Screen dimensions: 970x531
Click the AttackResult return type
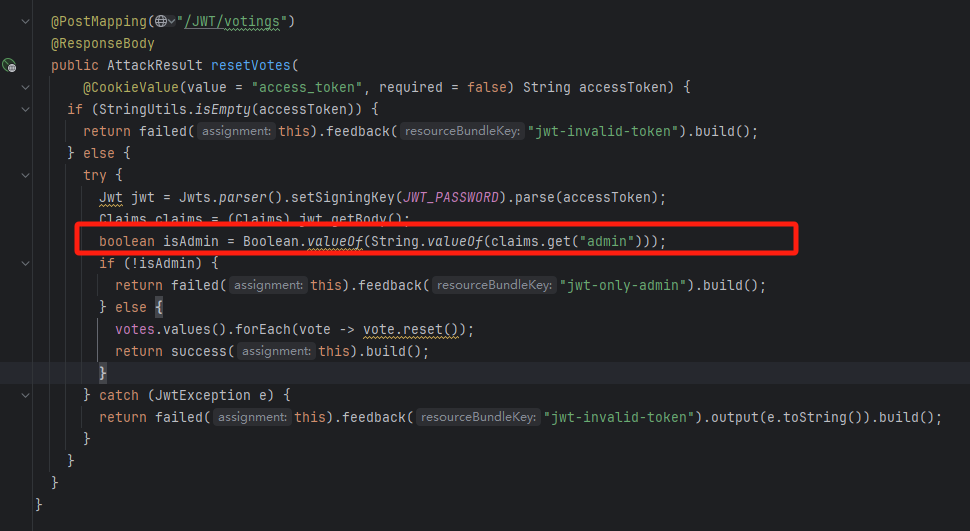coord(155,66)
